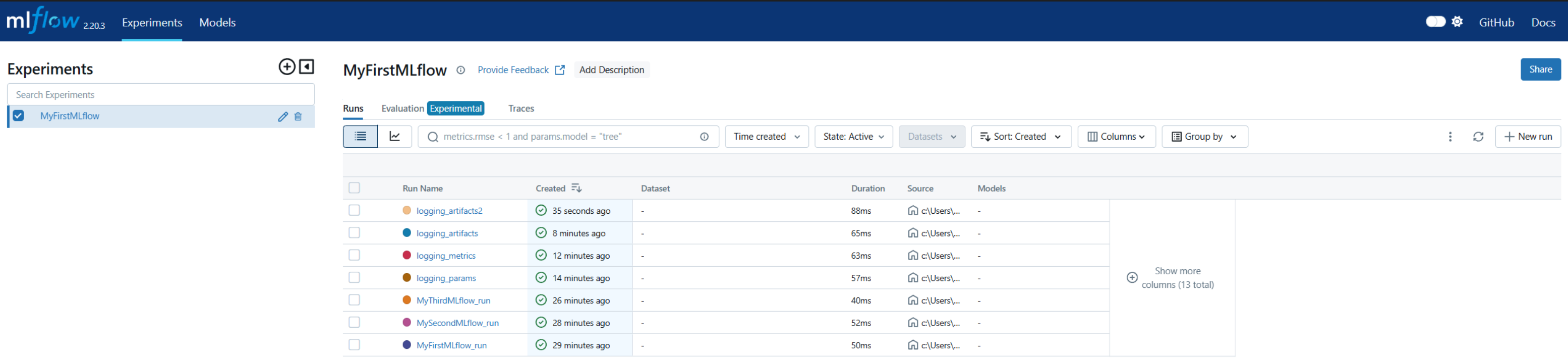Click the Search Experiments input field
Viewport: 1568px width, 364px height.
point(161,94)
